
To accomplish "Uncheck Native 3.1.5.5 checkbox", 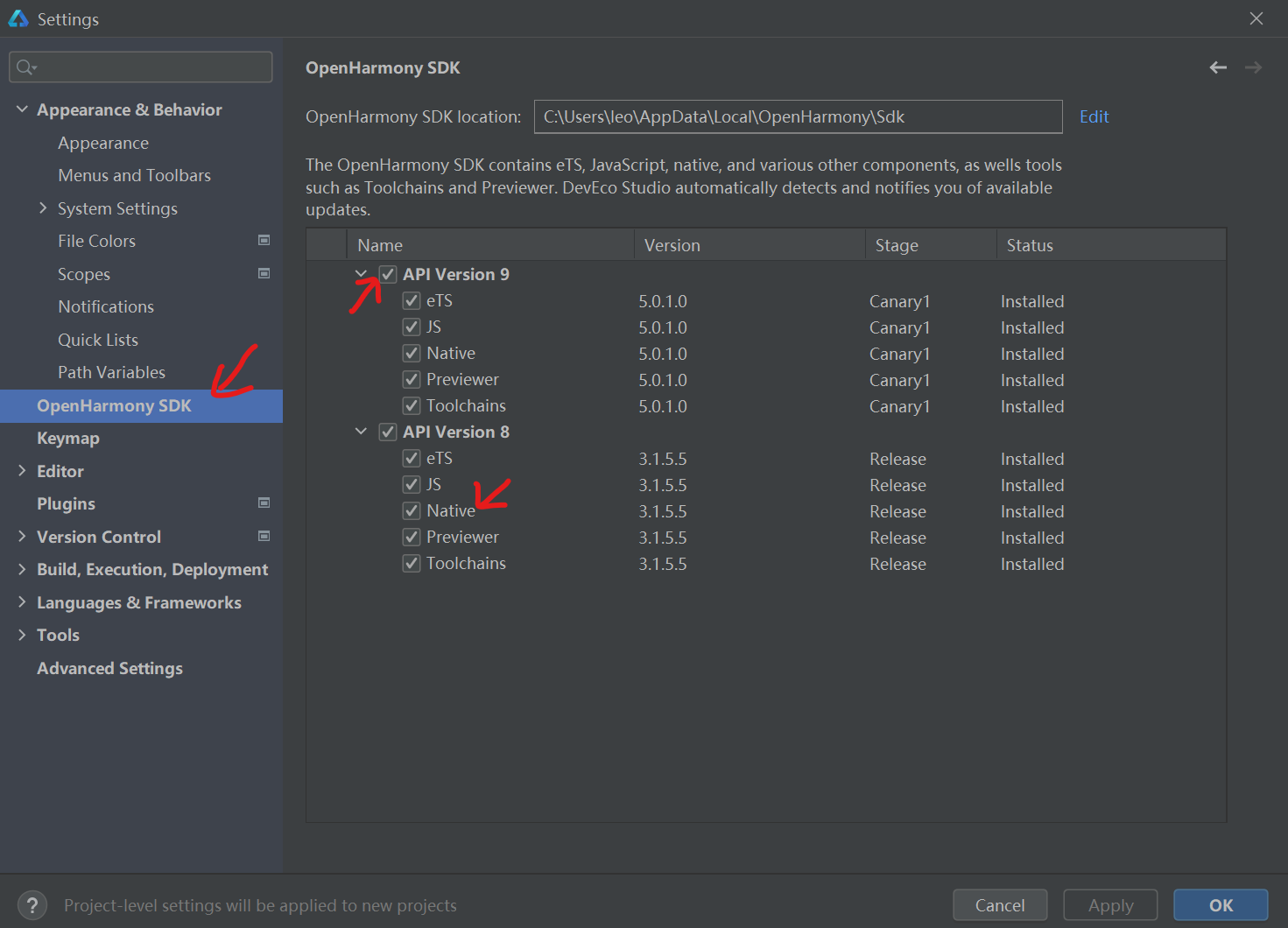I will [x=412, y=510].
